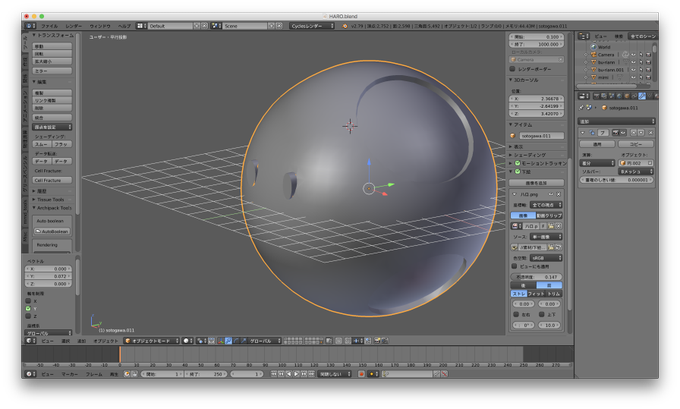Toggle the Z axis constraint checkbox
The image size is (680, 409).
pos(28,316)
